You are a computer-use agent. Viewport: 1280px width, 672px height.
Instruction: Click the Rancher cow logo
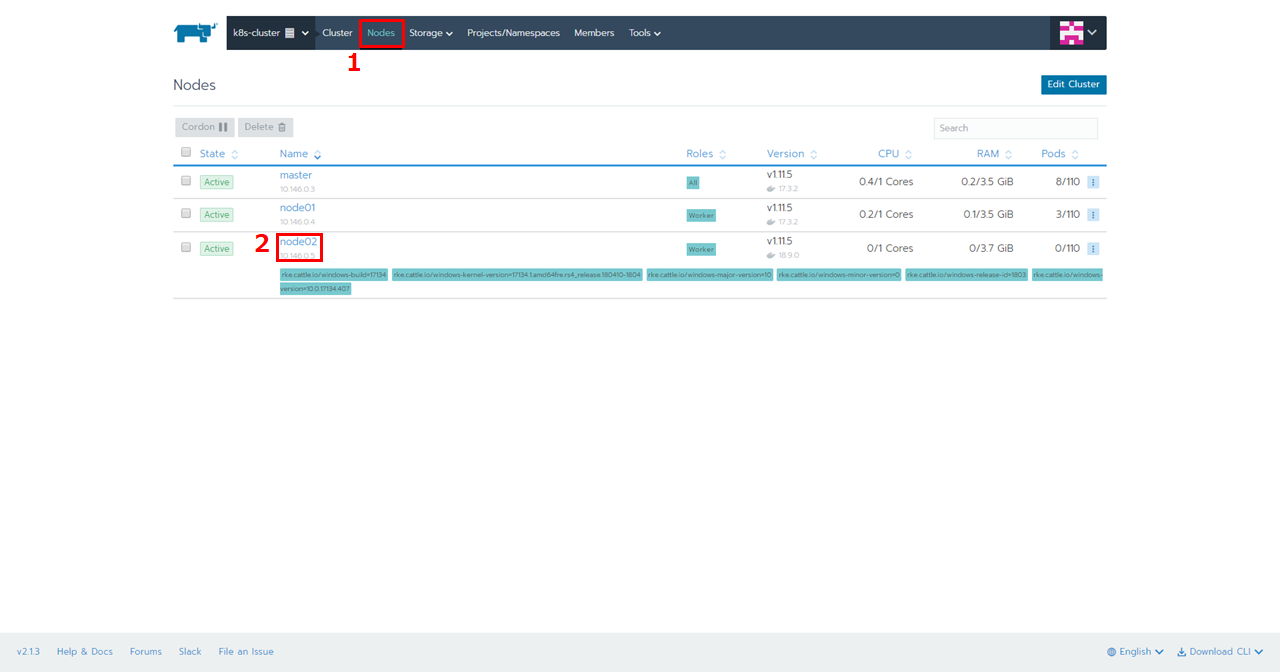click(195, 33)
